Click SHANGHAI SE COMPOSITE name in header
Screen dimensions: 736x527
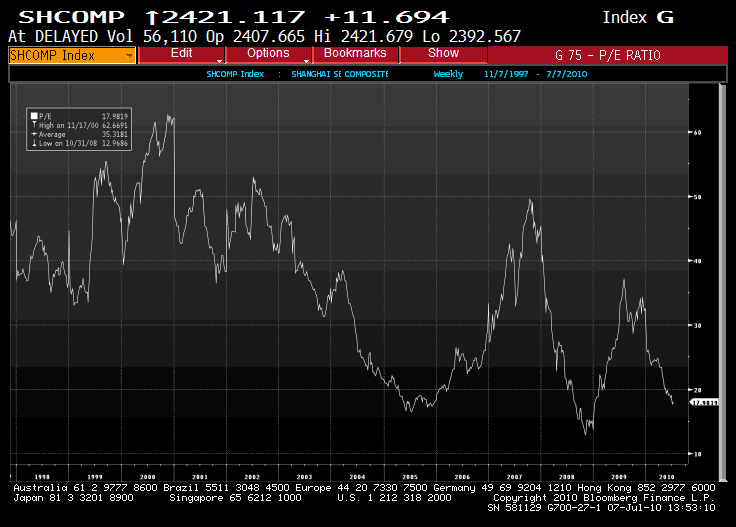tap(339, 74)
